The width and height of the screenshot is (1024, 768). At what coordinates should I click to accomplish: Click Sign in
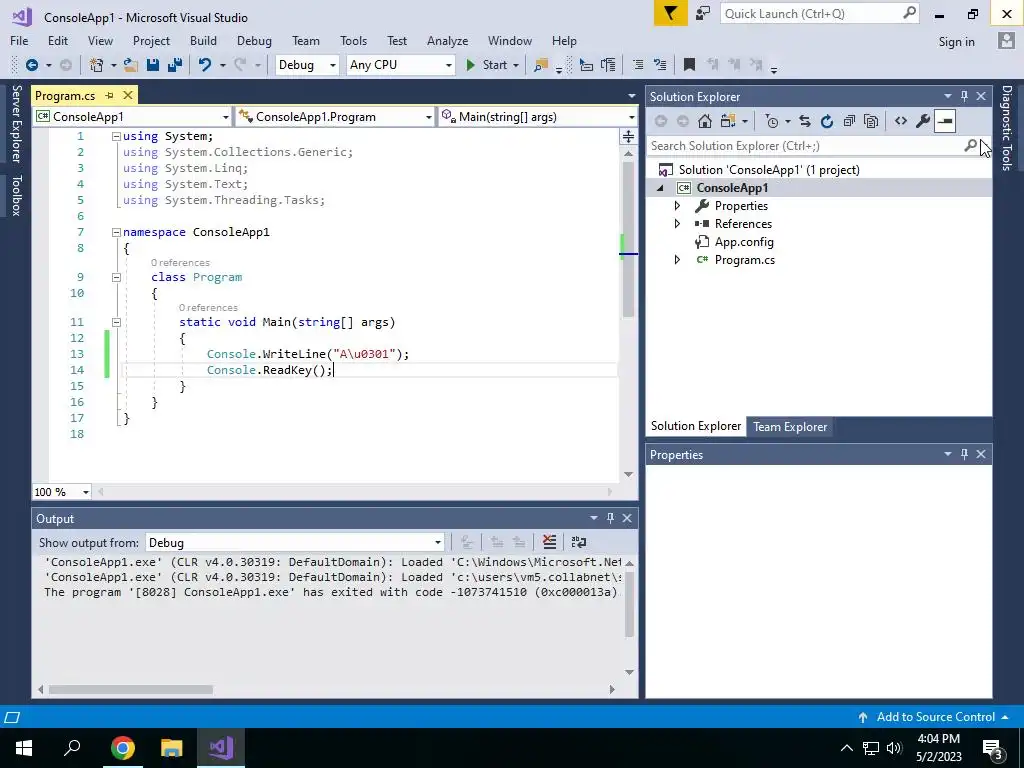(x=956, y=42)
